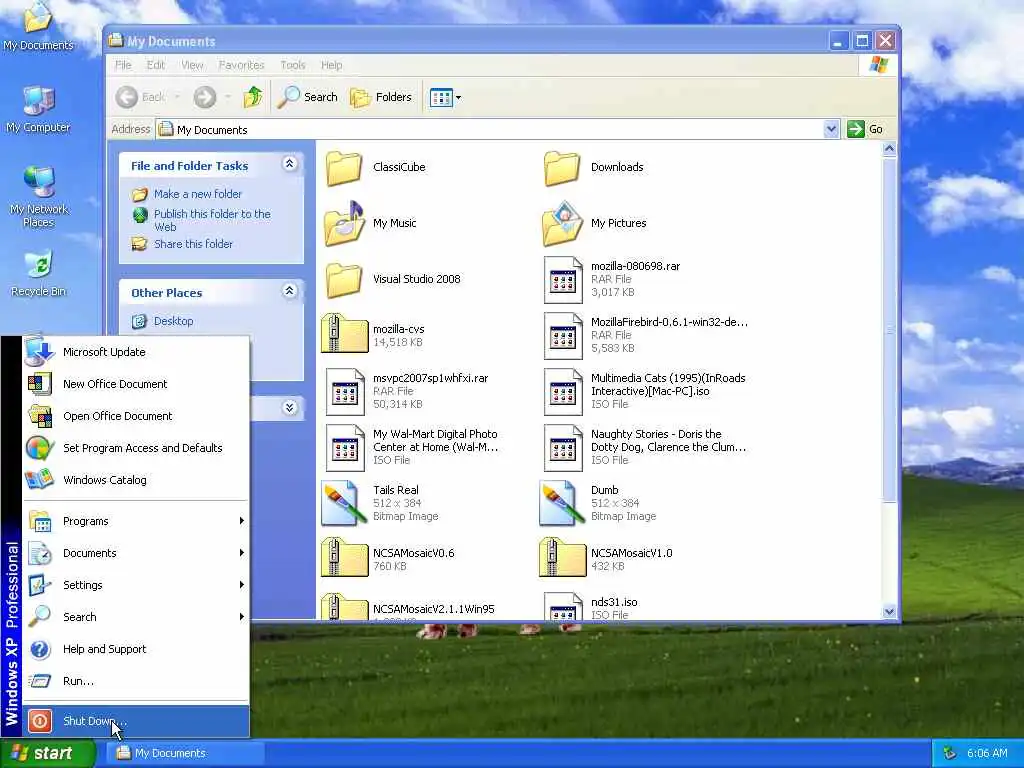
Task: Select the NCSAMosaicV1.0 zipped folder icon
Action: point(563,557)
